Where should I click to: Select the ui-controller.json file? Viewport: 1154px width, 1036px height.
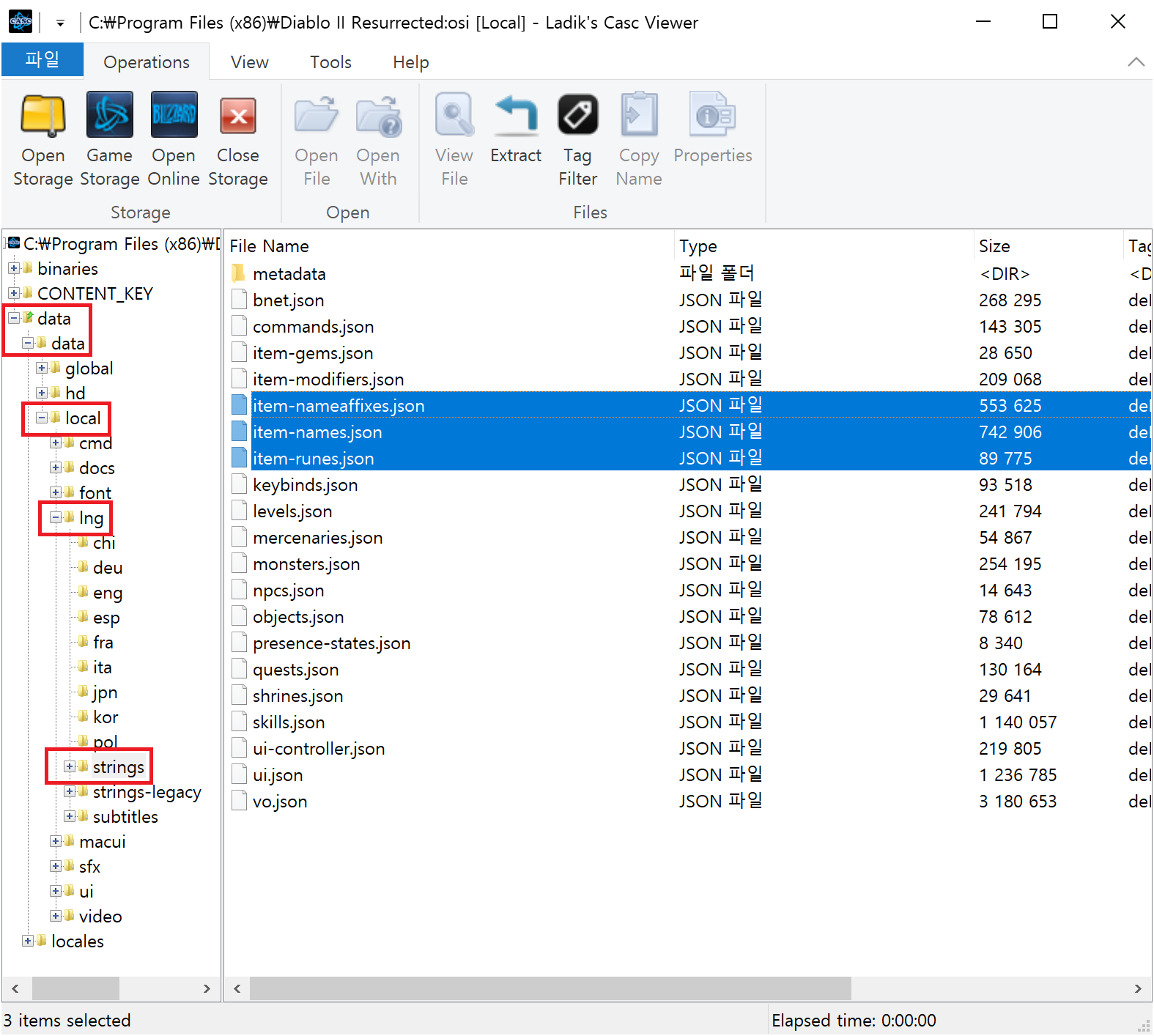tap(319, 749)
